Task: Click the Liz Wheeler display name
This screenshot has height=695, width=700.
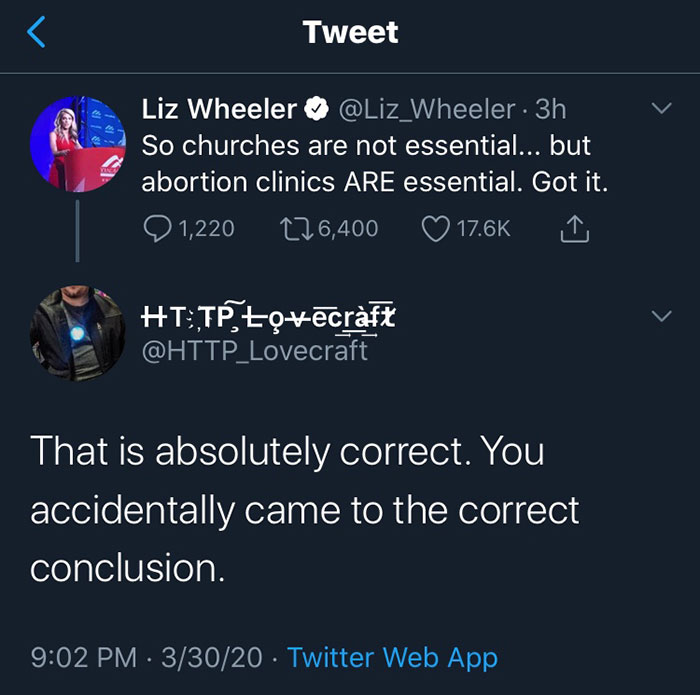Action: coord(219,109)
